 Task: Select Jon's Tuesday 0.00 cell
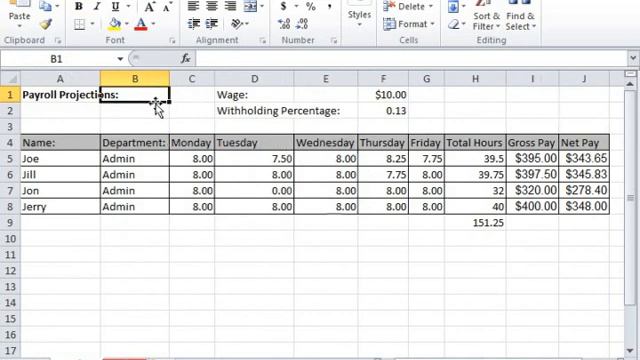pos(254,191)
